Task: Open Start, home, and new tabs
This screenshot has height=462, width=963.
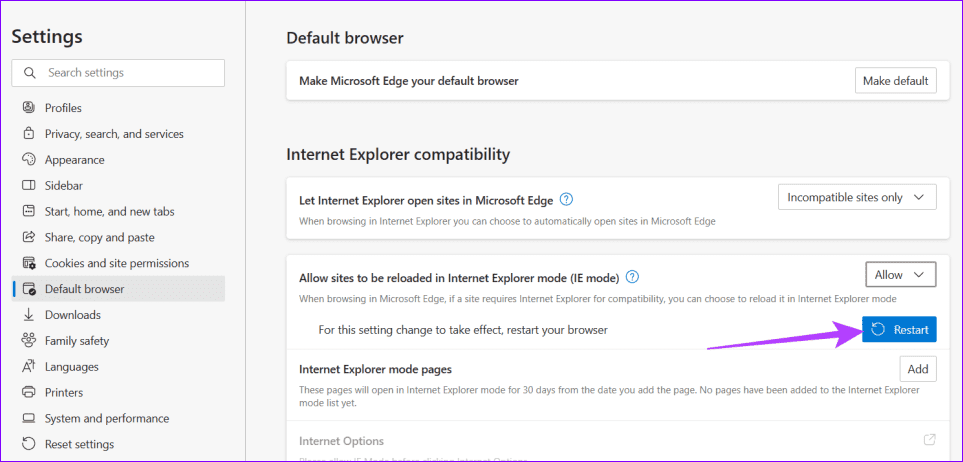Action: click(118, 211)
